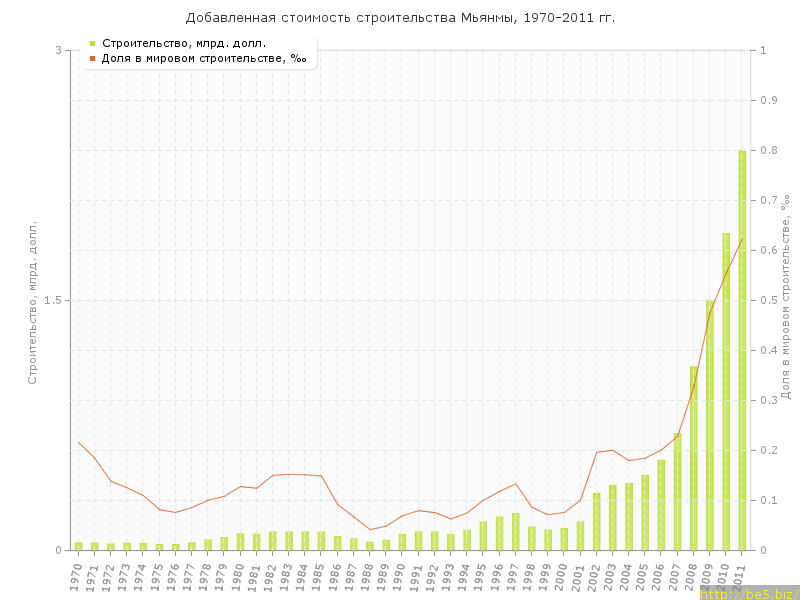
Task: Click the 1.5 value on left axis
Action: pos(54,300)
